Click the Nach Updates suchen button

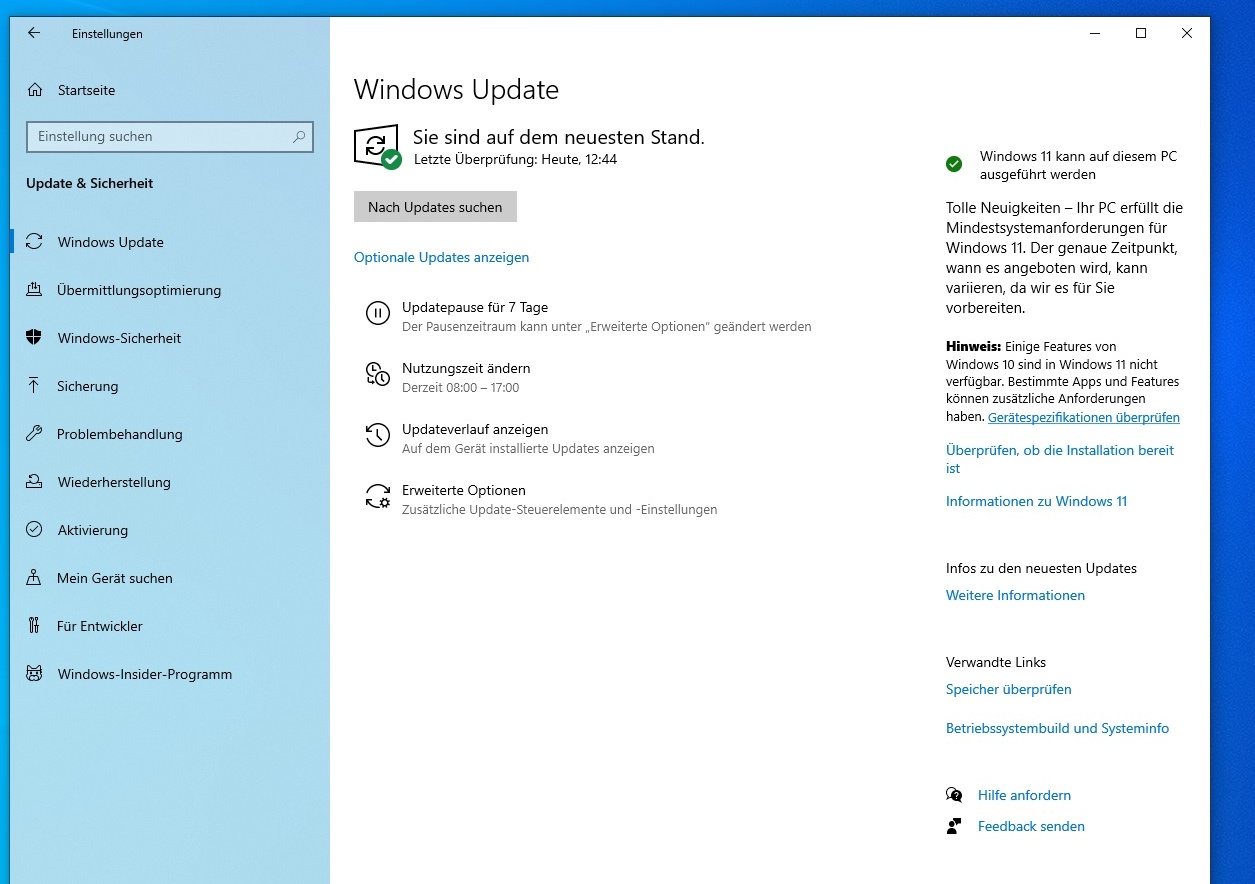(435, 207)
